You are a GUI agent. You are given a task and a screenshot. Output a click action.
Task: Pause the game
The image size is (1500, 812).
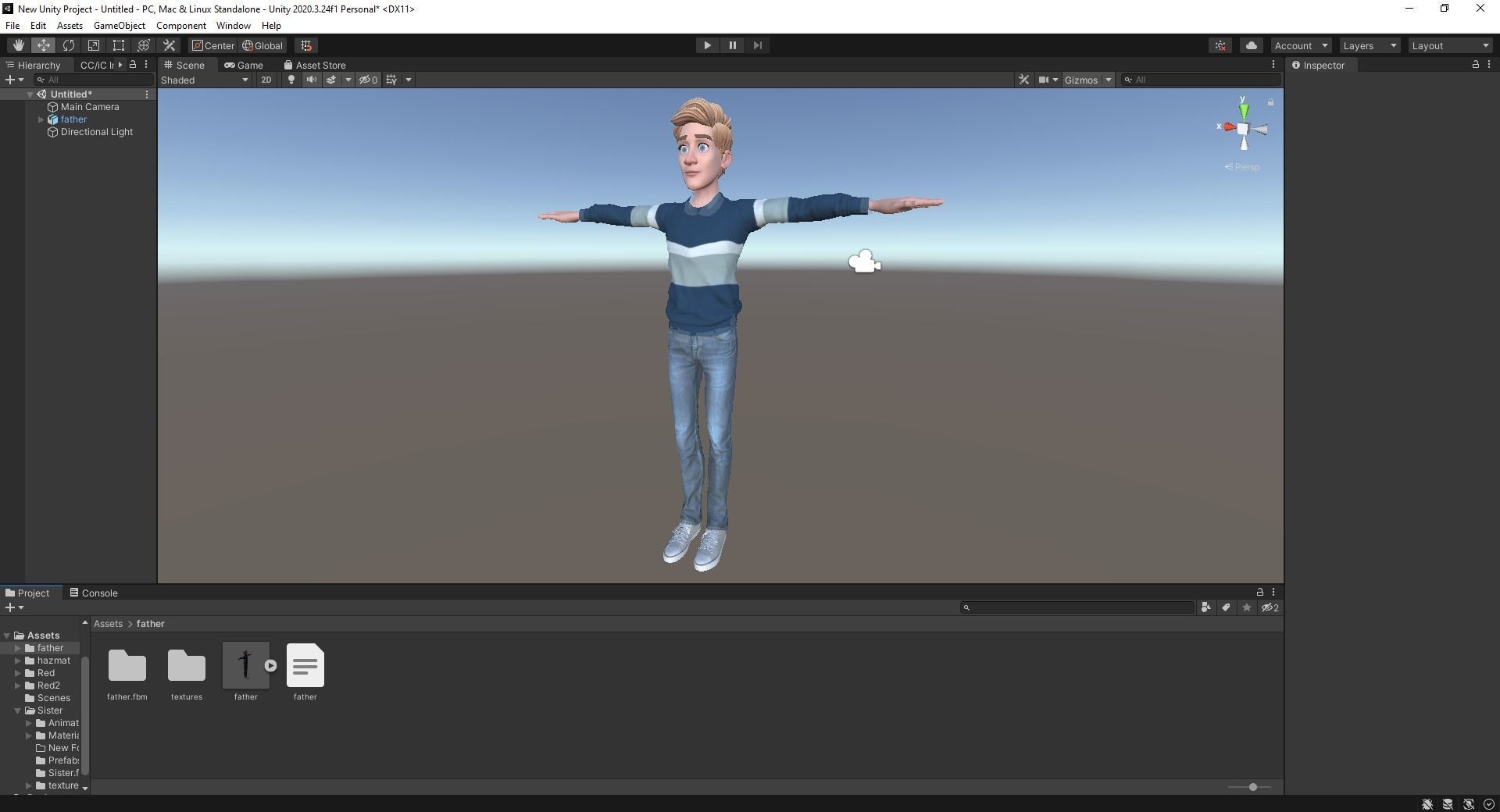732,45
